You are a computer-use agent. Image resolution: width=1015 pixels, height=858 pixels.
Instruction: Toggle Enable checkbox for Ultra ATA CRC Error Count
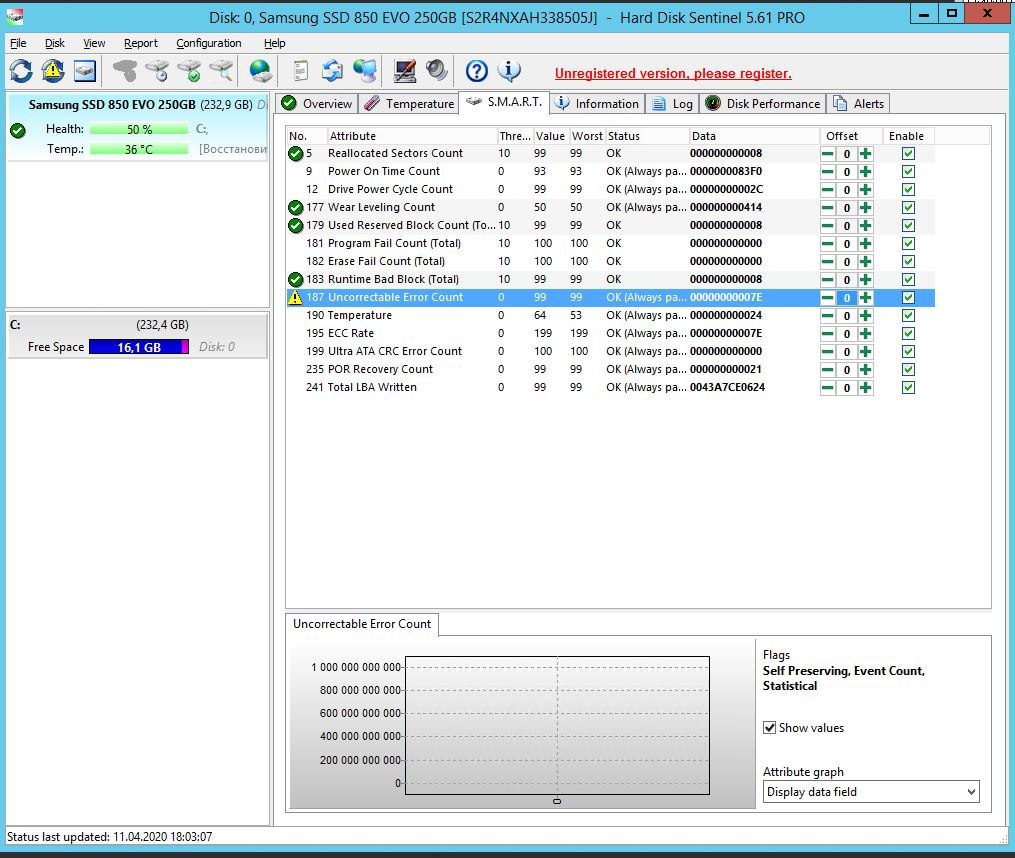pyautogui.click(x=908, y=352)
